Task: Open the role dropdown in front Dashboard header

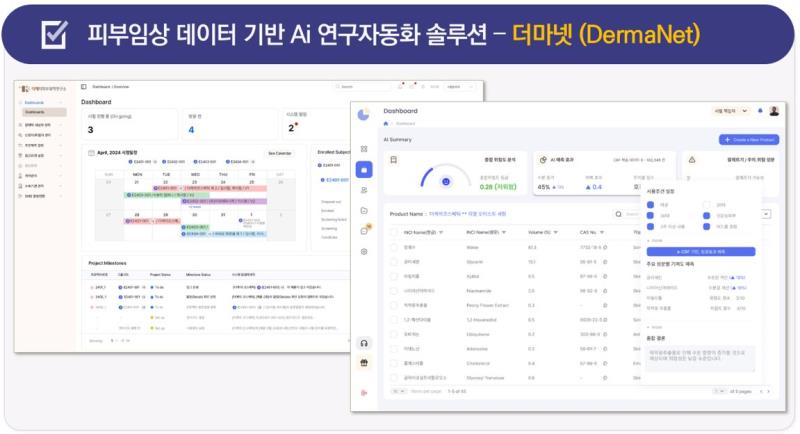Action: tap(731, 111)
